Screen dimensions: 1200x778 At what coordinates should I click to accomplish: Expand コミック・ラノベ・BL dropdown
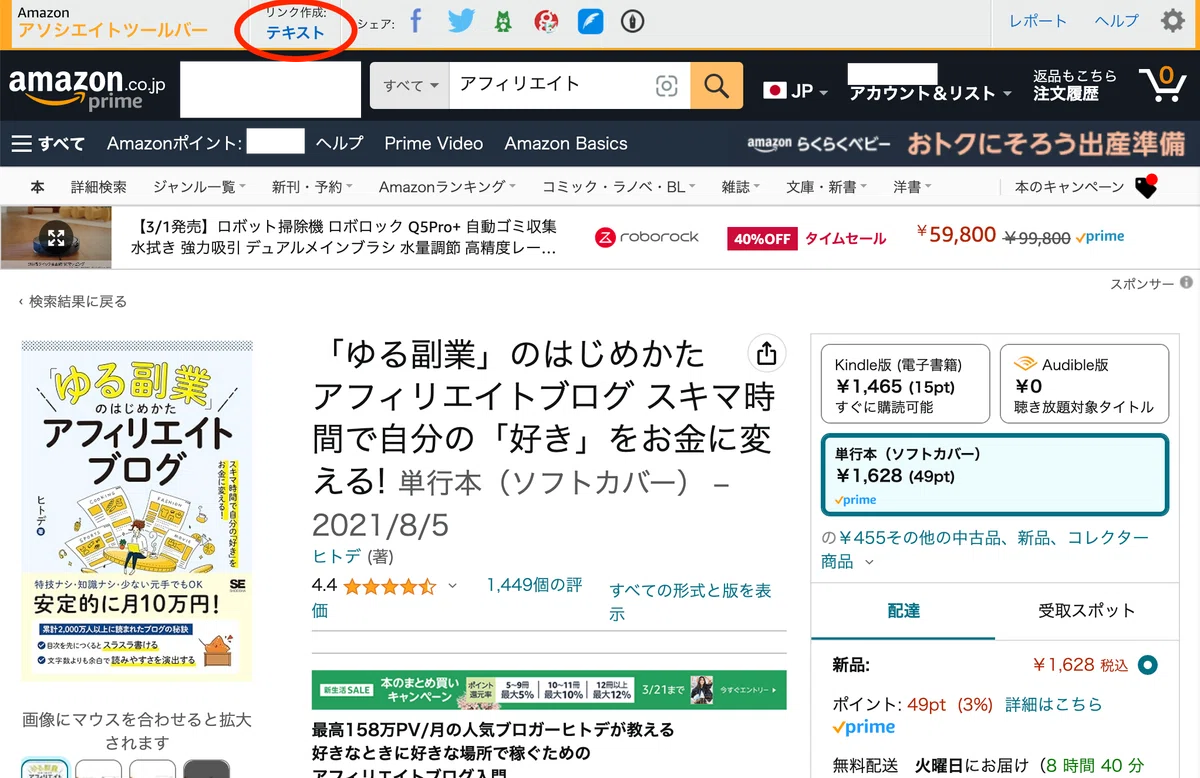pos(619,187)
